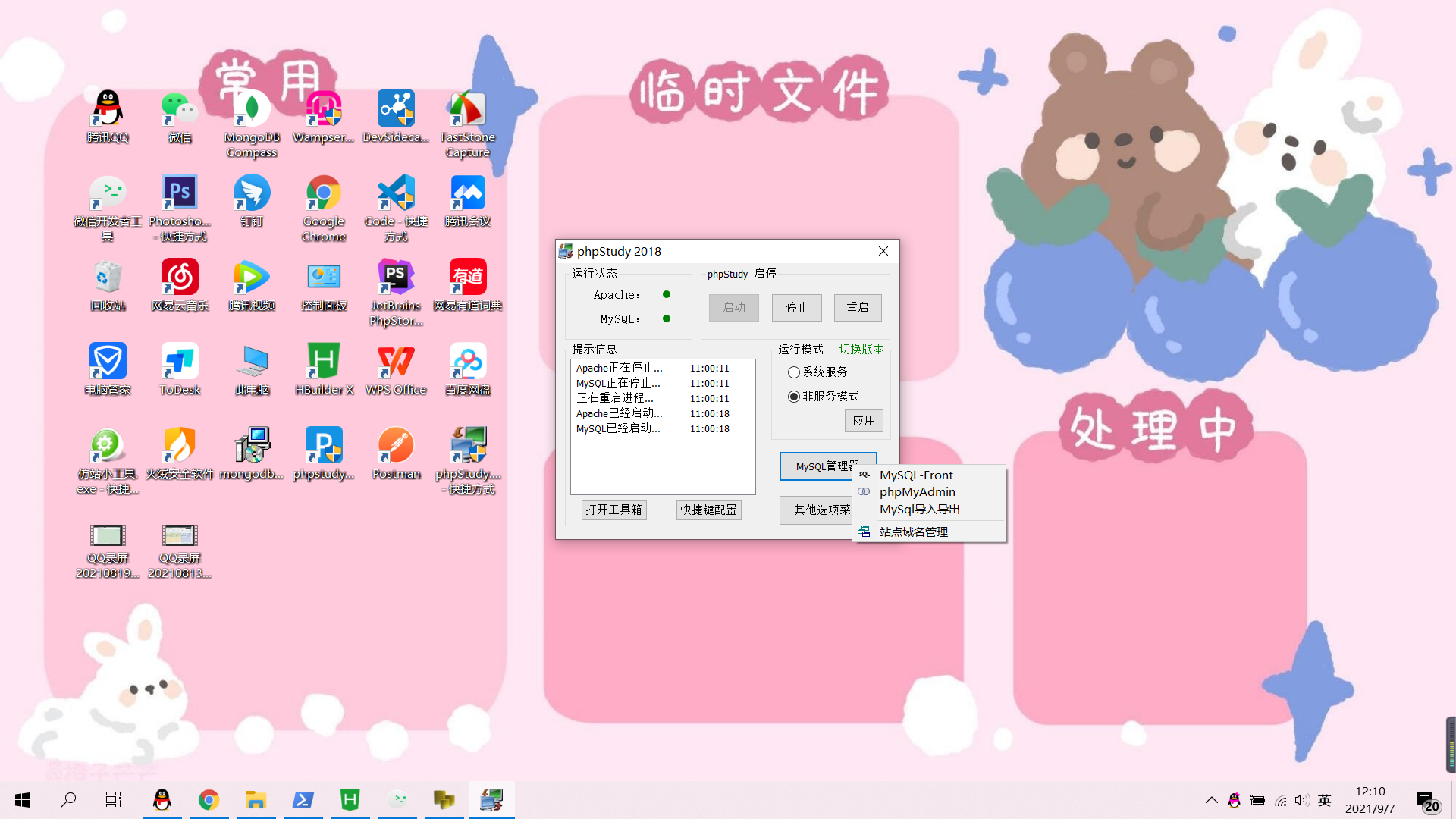Select the ToDesk desktop icon
Image resolution: width=1456 pixels, height=819 pixels.
180,370
